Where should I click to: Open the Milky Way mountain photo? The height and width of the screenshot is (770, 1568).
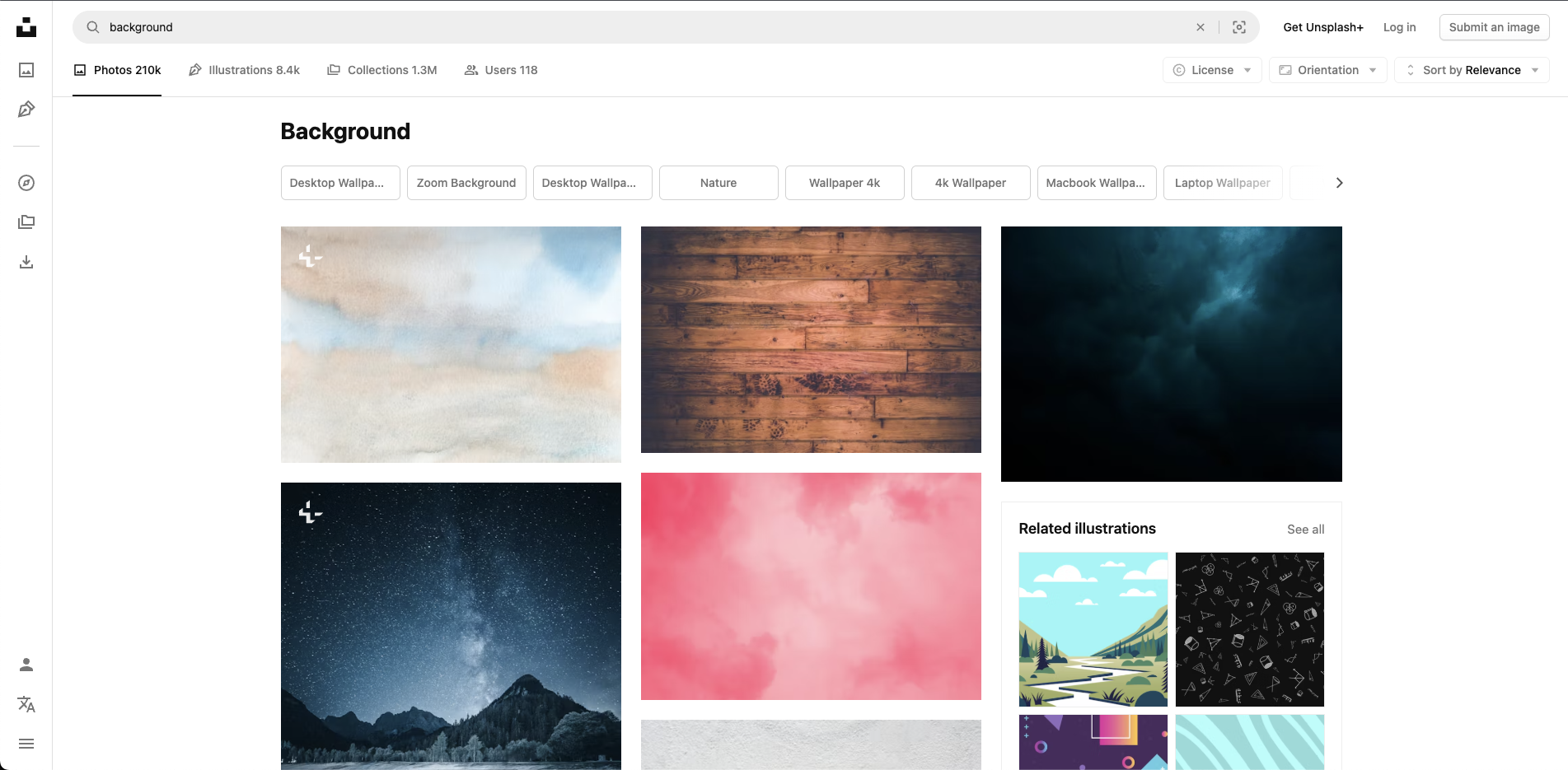click(x=451, y=626)
